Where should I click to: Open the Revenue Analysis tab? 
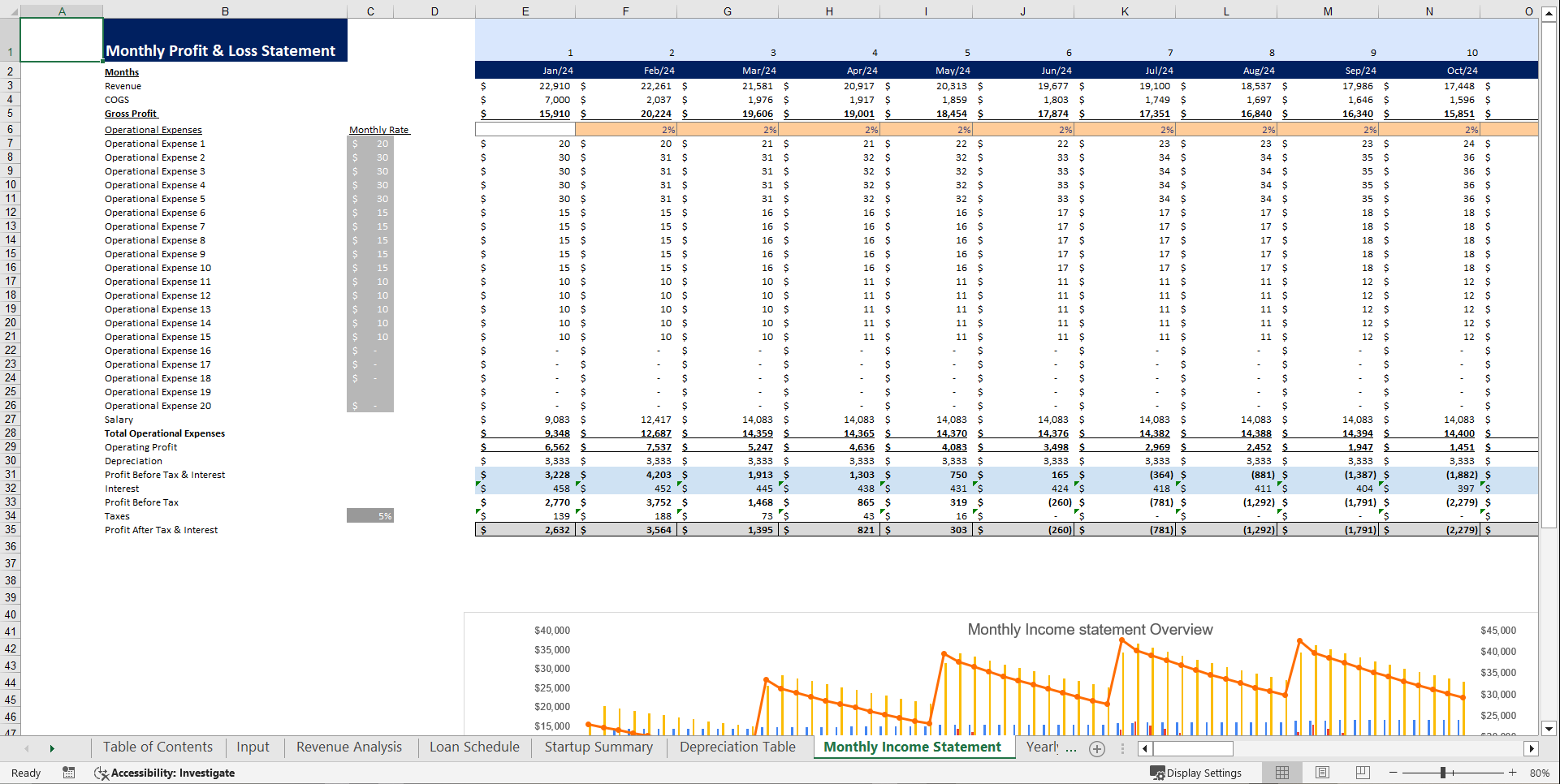tap(348, 747)
